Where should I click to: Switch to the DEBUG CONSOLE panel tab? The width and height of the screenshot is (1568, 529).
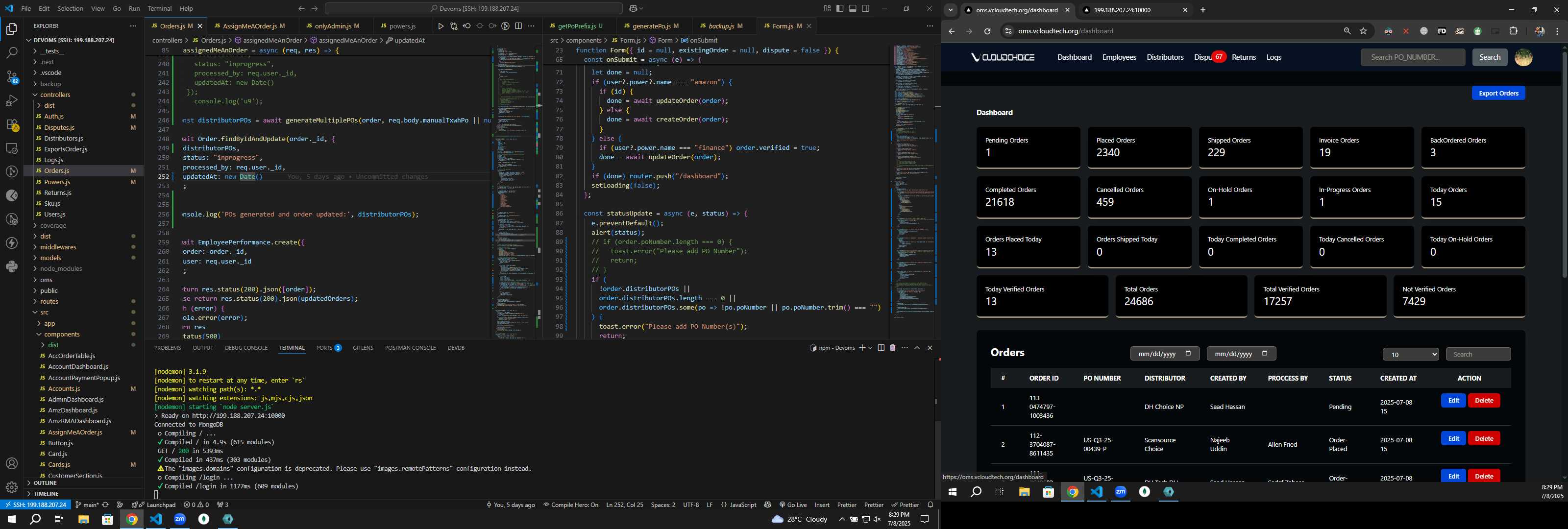coord(246,348)
